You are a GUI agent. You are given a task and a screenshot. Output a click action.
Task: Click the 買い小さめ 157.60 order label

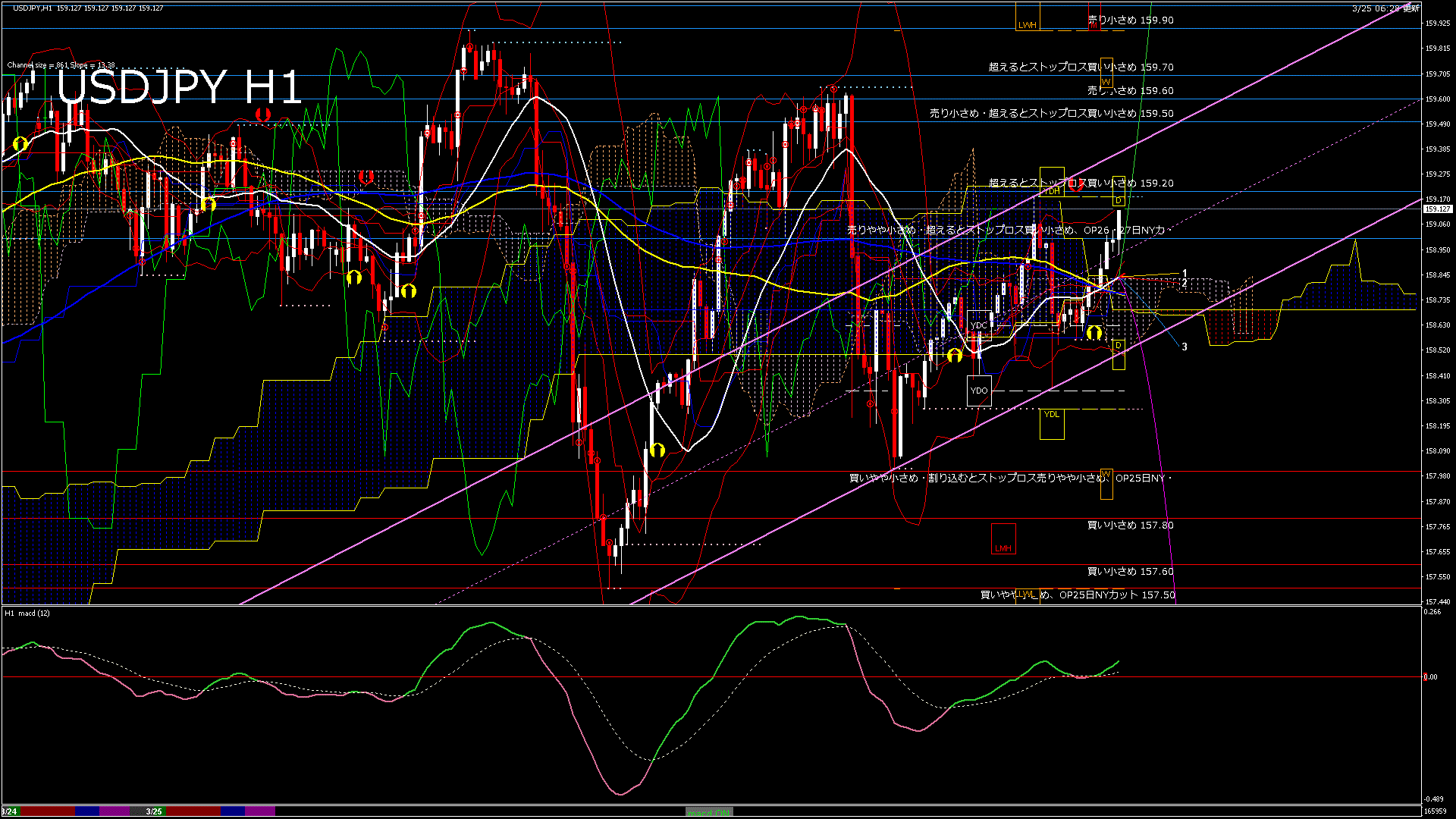(1130, 571)
